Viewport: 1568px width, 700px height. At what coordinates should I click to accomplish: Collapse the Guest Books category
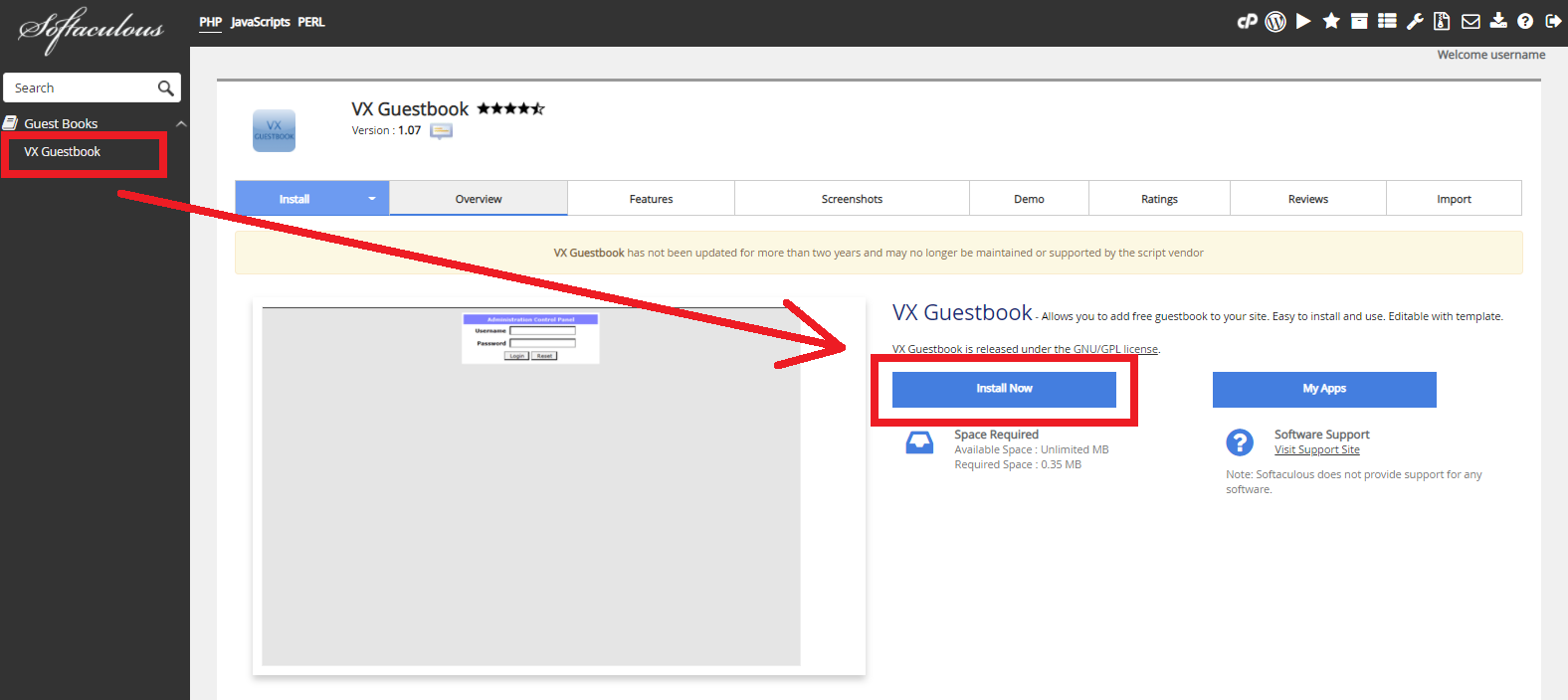(x=181, y=124)
